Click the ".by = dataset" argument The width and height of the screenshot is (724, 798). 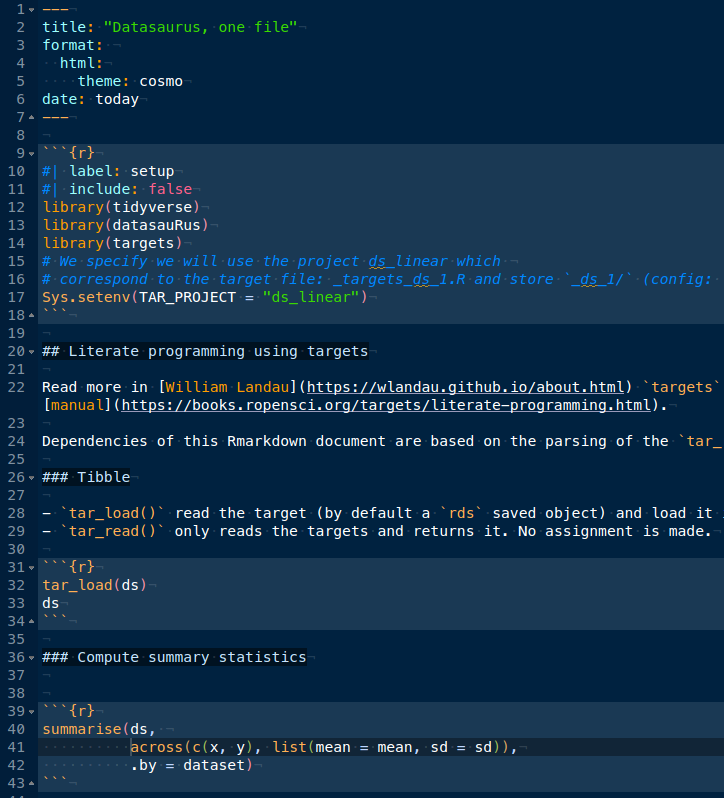(191, 765)
